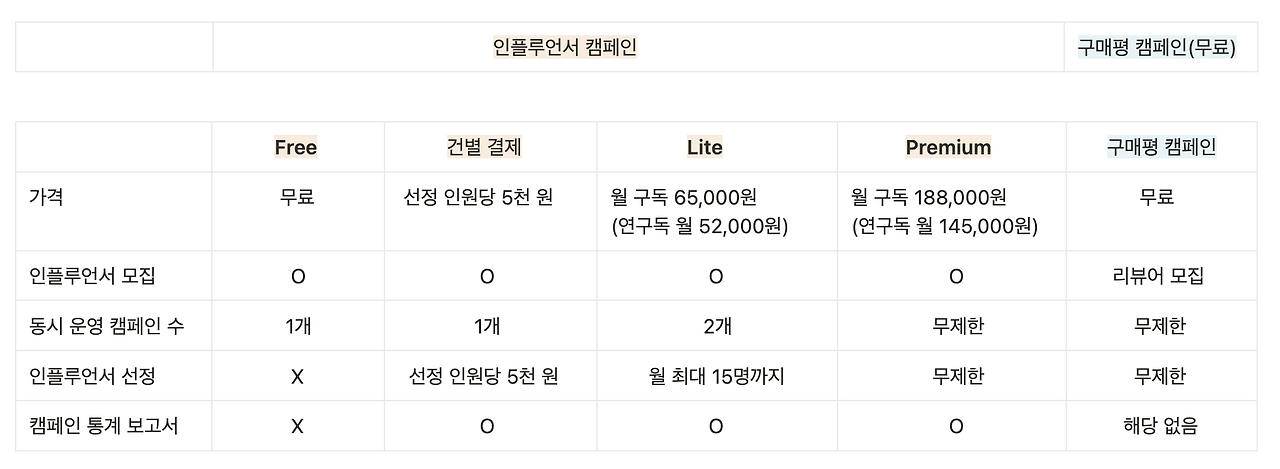Click the 해당 없음 cell

[1161, 426]
